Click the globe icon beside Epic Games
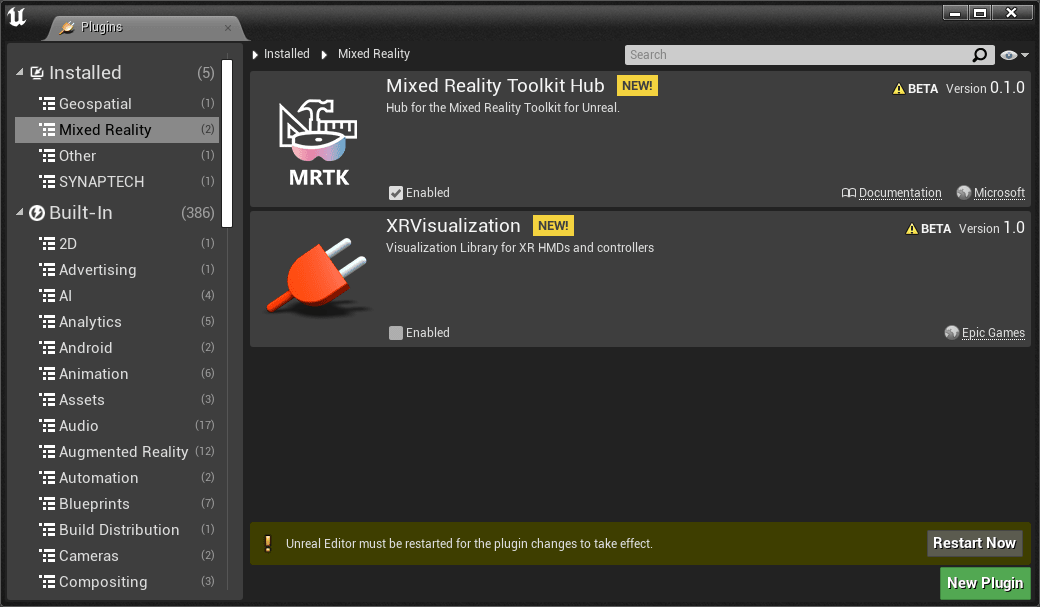Screen dimensions: 1040x607 pyautogui.click(x=952, y=332)
